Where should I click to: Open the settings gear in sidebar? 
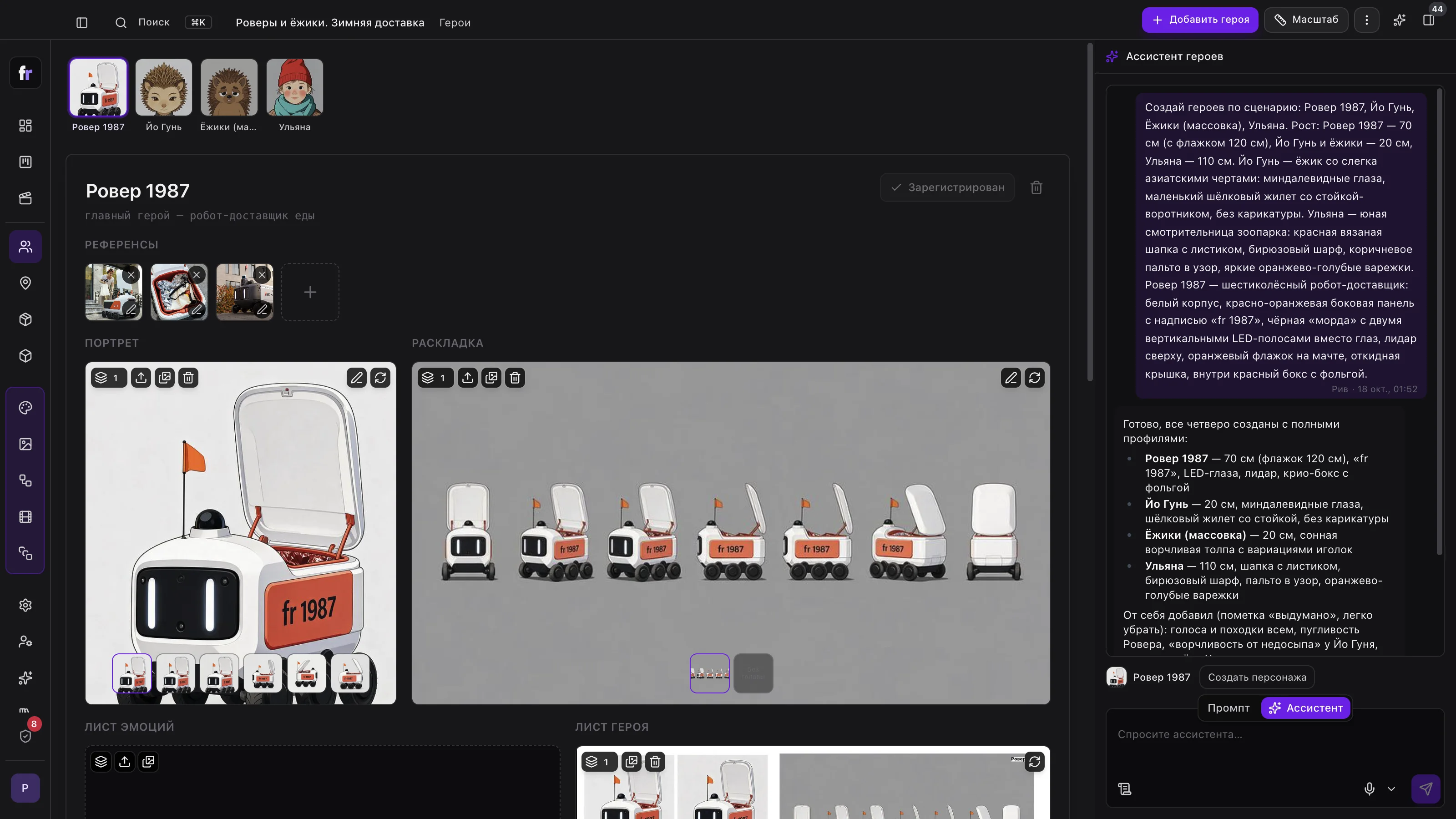[x=25, y=605]
